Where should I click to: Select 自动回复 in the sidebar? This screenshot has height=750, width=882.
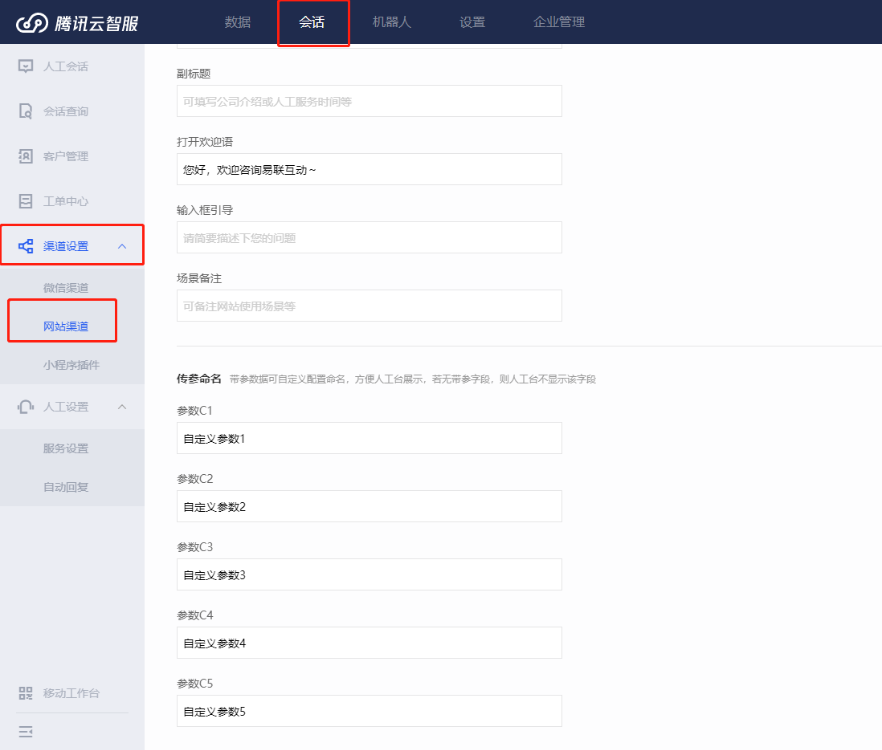point(66,487)
